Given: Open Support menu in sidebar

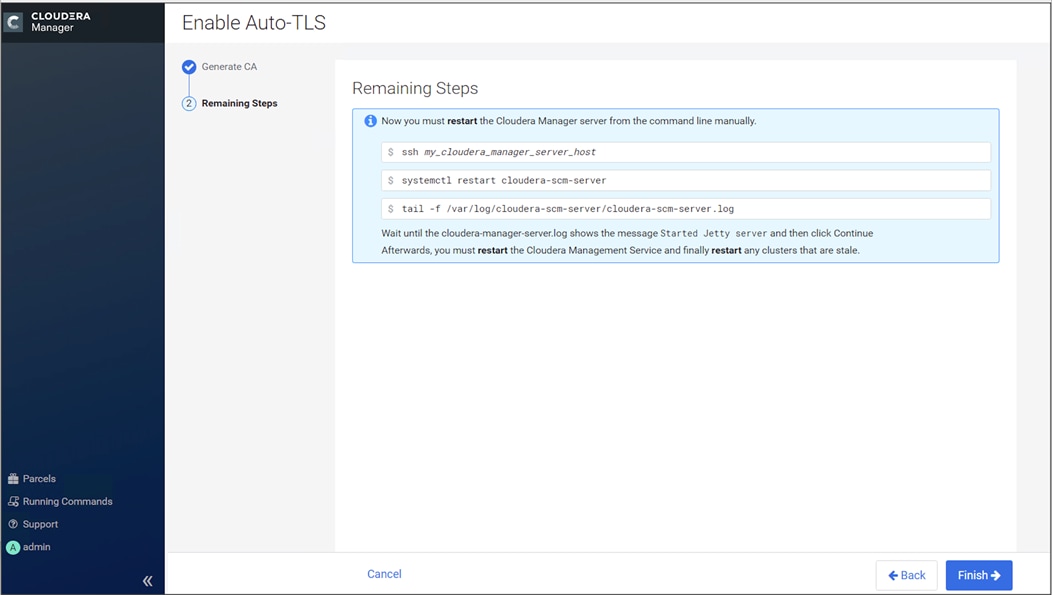Looking at the screenshot, I should [x=40, y=525].
